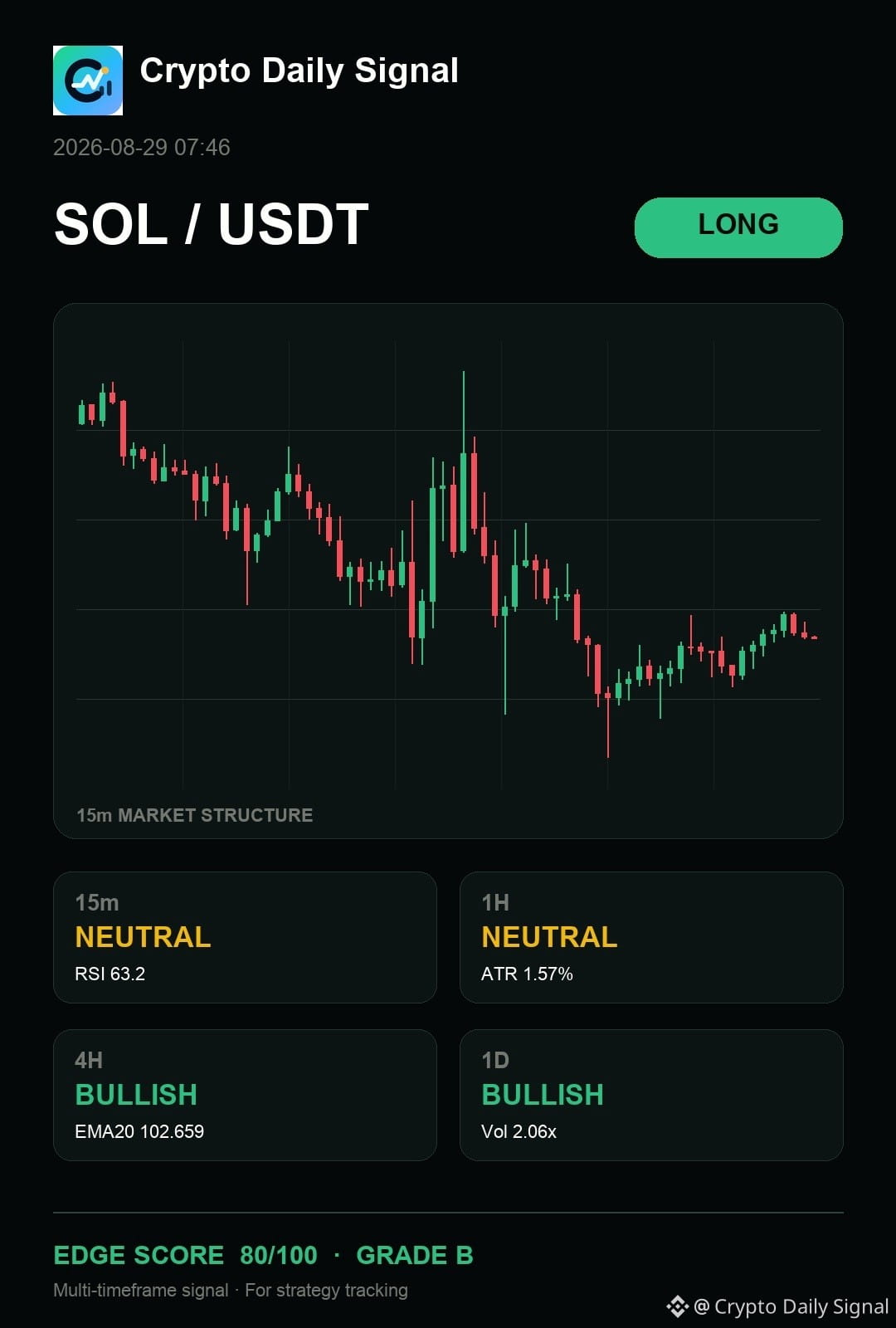Click the EMA20 102.659 value
896x1328 pixels.
click(x=139, y=1131)
